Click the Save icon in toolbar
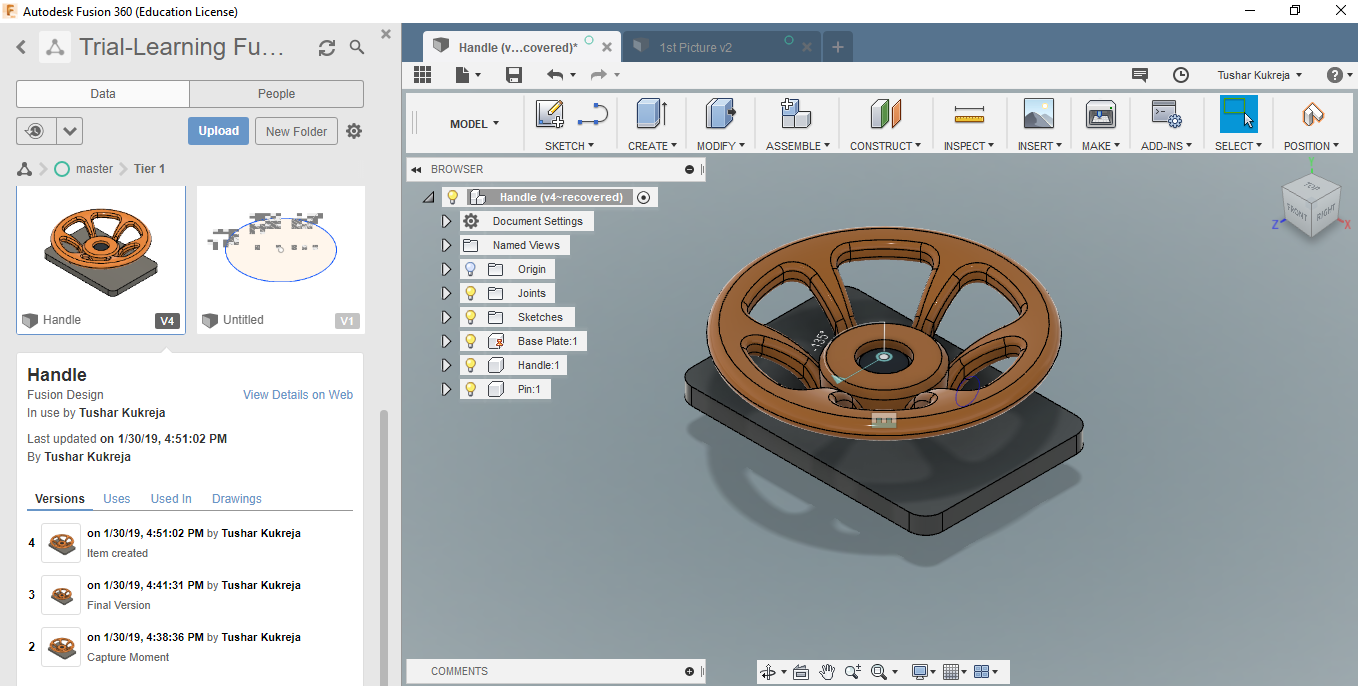1358x686 pixels. click(x=514, y=75)
